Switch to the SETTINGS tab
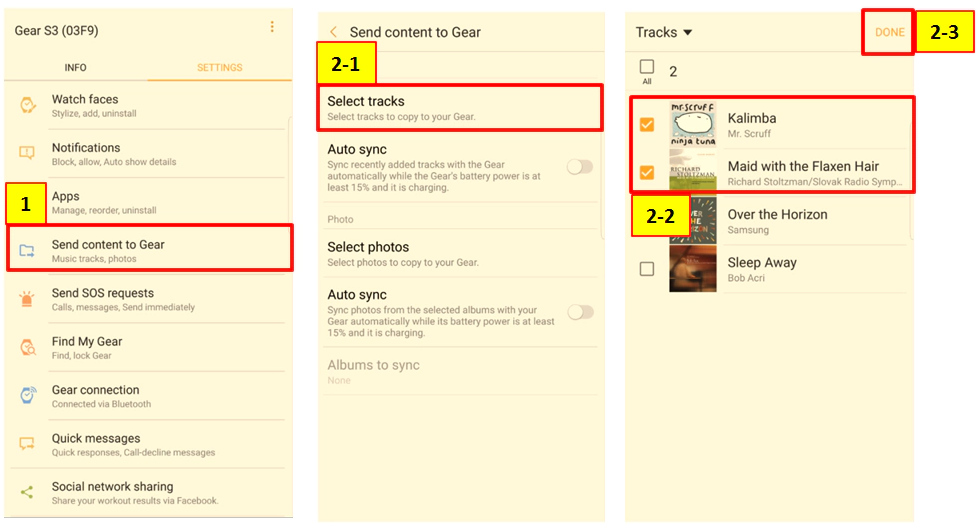Screen dimensions: 977x524 pos(219,67)
